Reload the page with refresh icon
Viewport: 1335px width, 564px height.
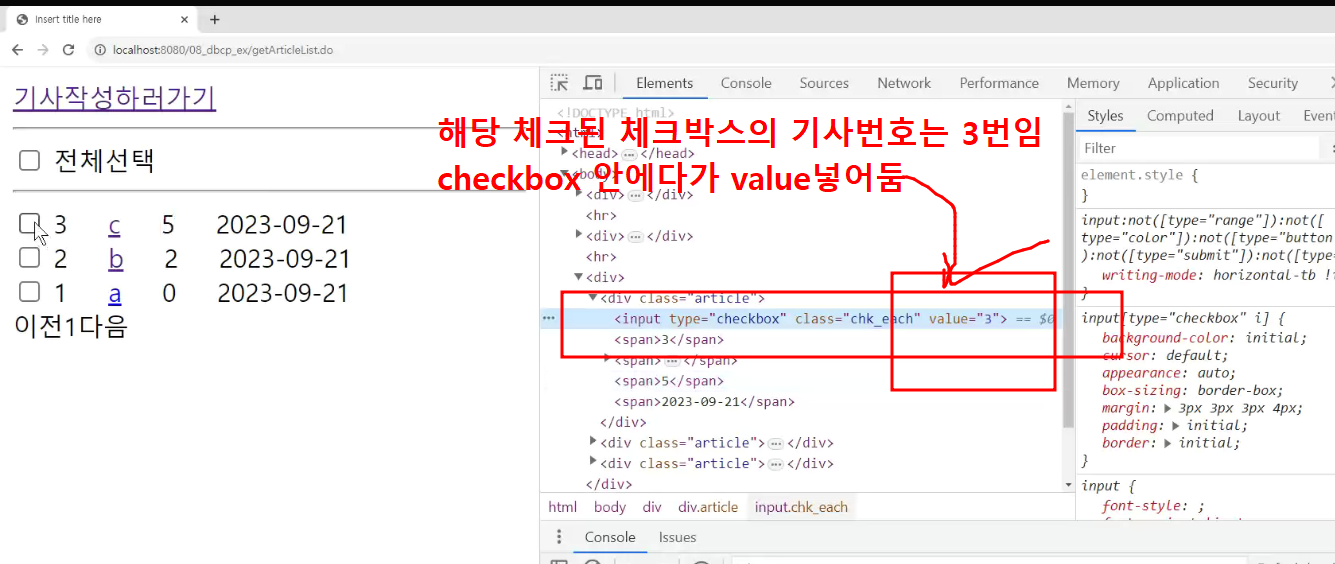coord(69,50)
